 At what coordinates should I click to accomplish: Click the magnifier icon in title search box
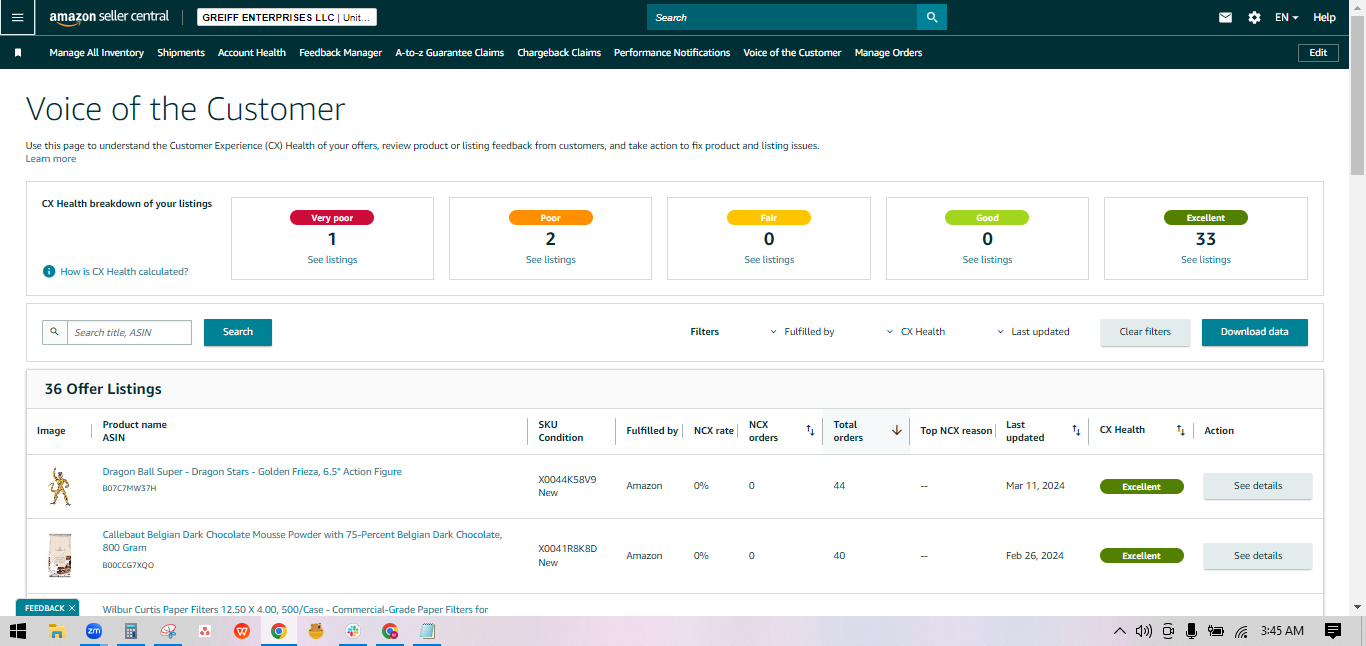55,332
